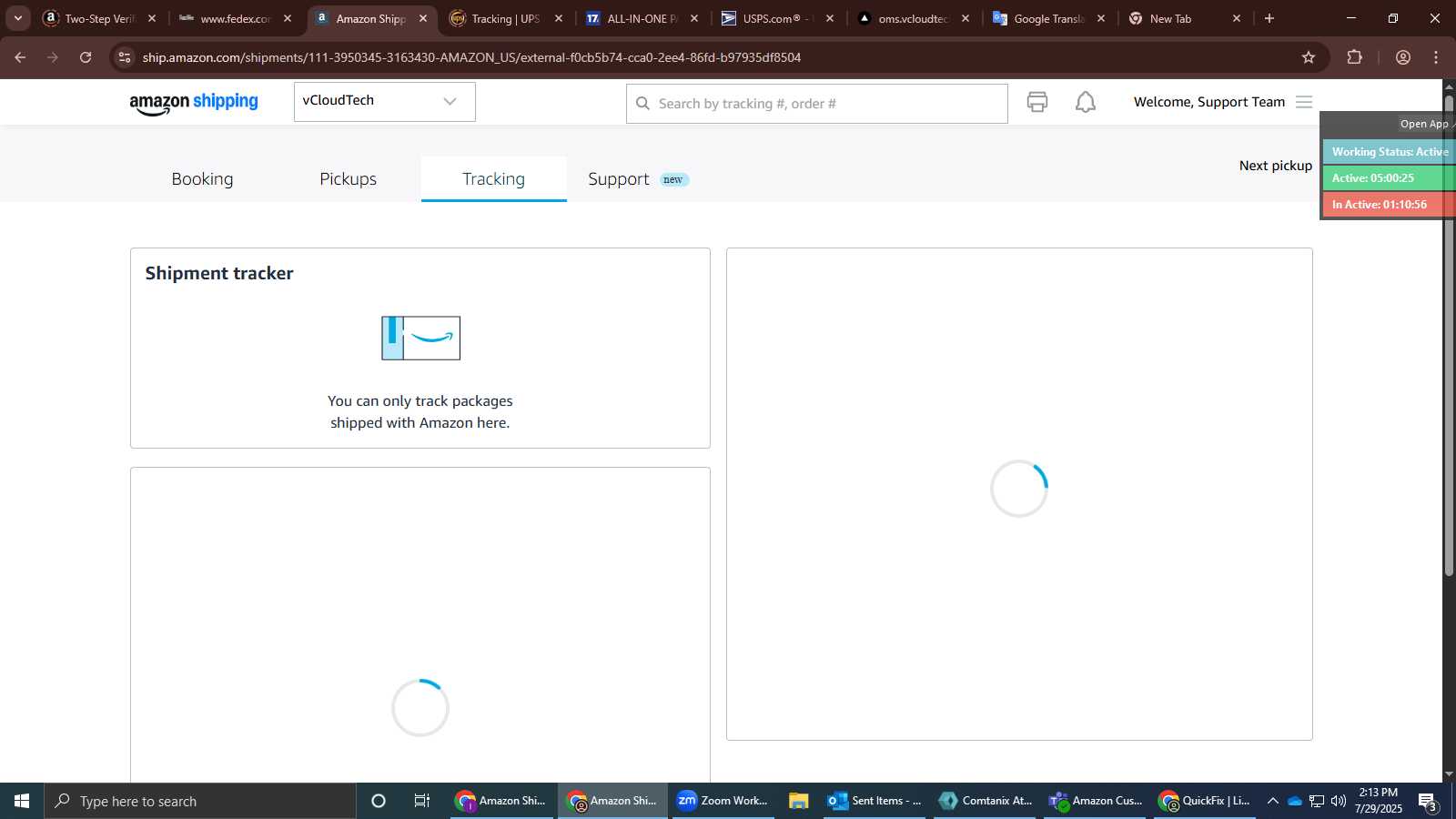Screen dimensions: 1456x819
Task: Open Cortana circle icon on taskbar
Action: 379,801
